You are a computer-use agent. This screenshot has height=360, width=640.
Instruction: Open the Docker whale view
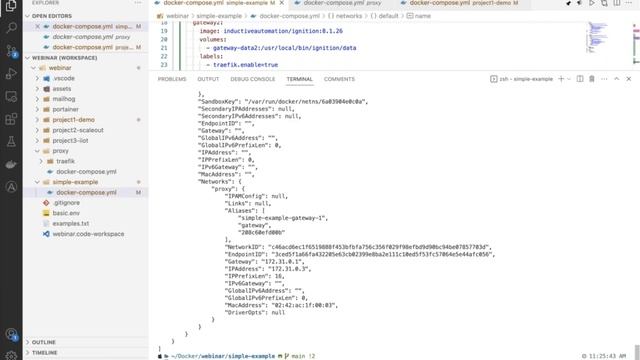pos(11,164)
